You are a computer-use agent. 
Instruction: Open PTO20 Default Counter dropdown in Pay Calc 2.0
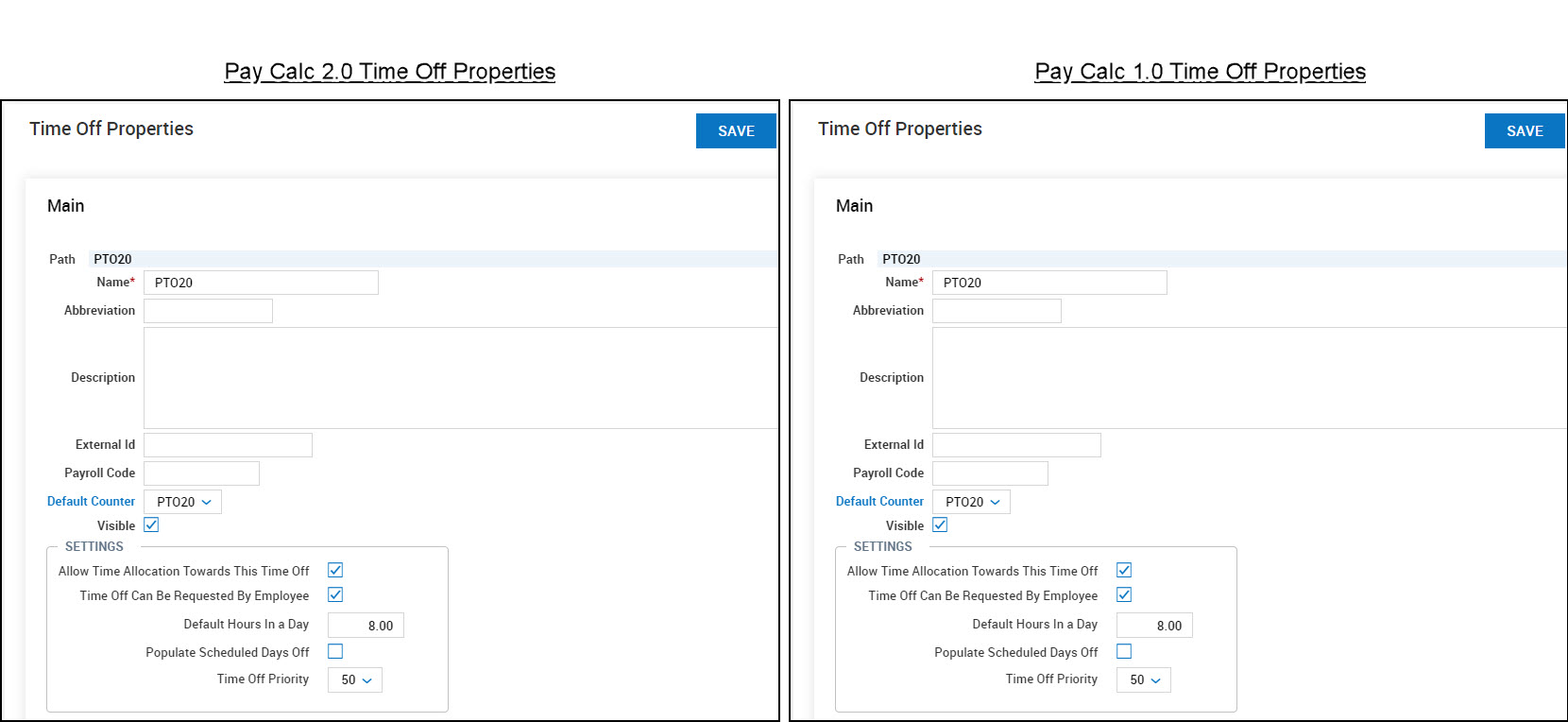click(183, 502)
